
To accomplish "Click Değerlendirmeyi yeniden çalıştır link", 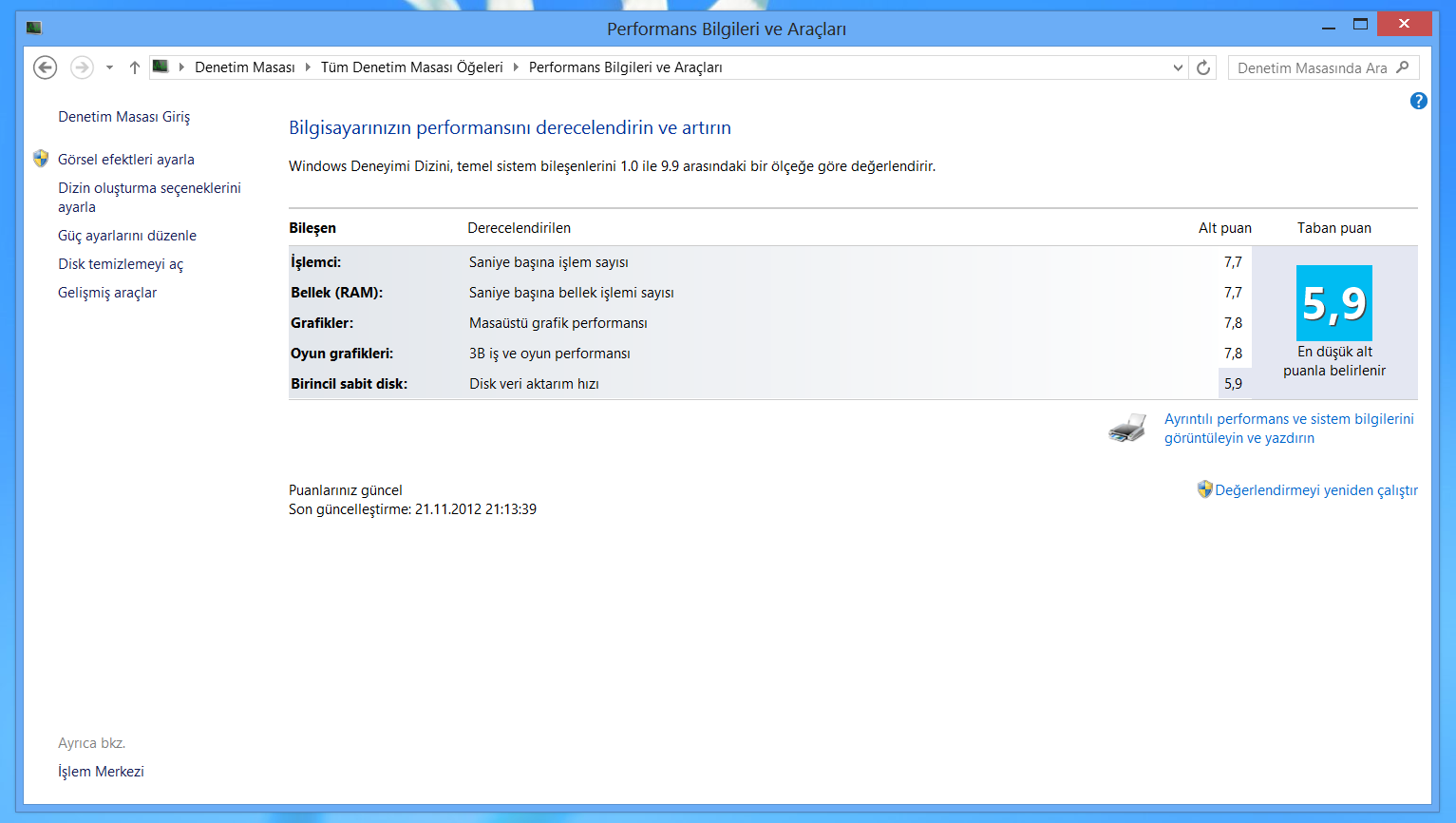I will (1316, 490).
